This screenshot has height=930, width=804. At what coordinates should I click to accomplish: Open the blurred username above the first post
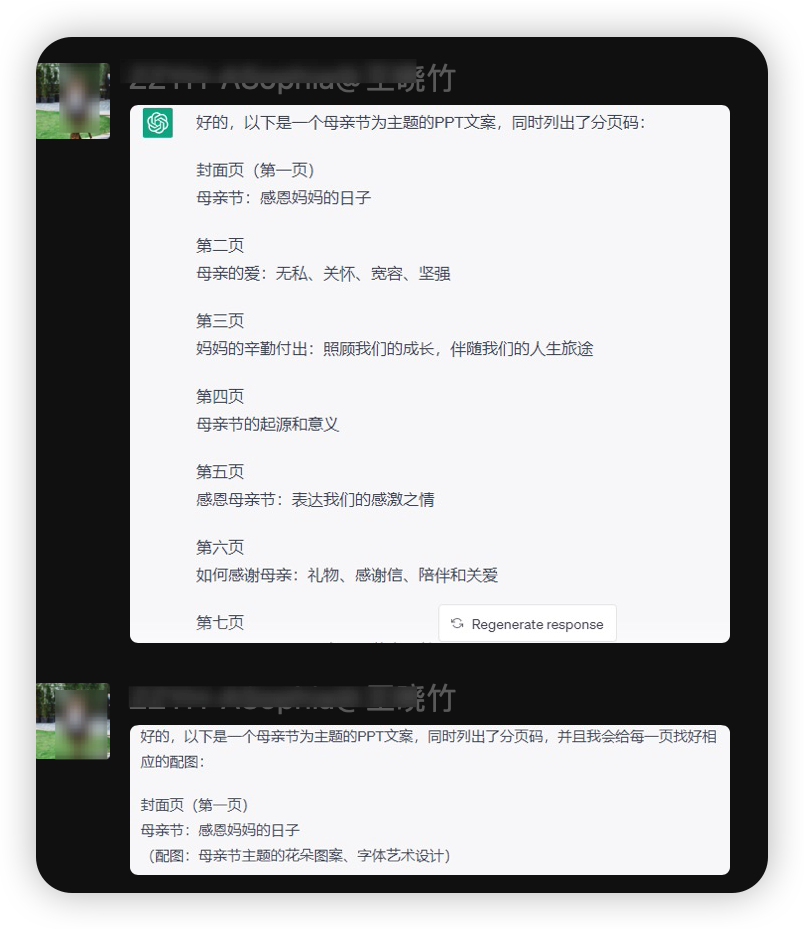pos(292,78)
